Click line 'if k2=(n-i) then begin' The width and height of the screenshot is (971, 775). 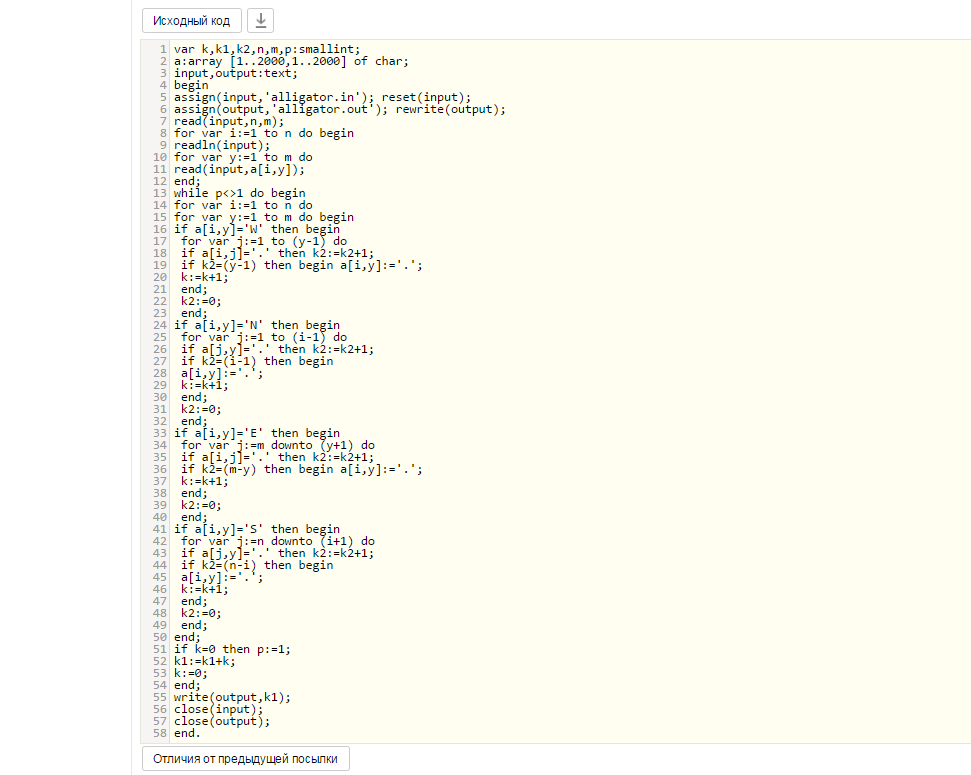coord(257,565)
